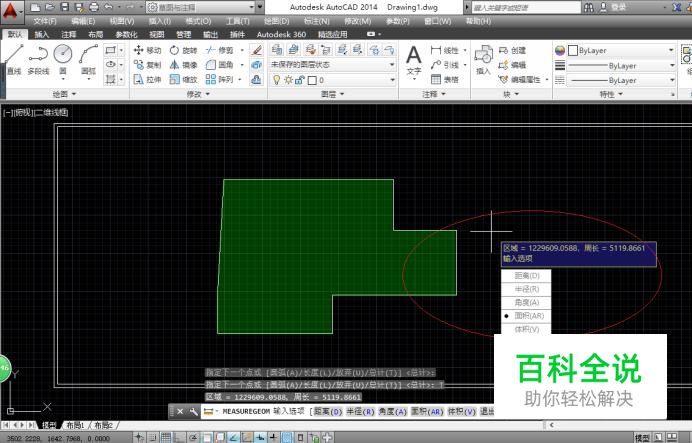Switch to the 布局1 layout tab

coord(76,425)
